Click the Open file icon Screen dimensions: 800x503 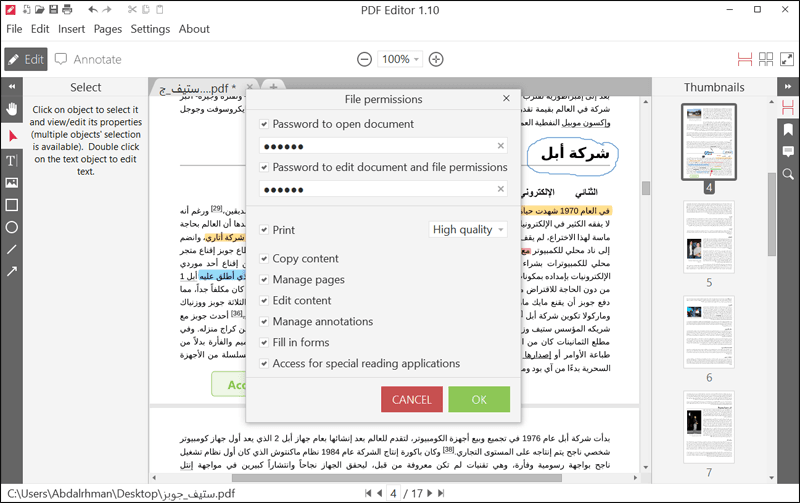(x=40, y=9)
